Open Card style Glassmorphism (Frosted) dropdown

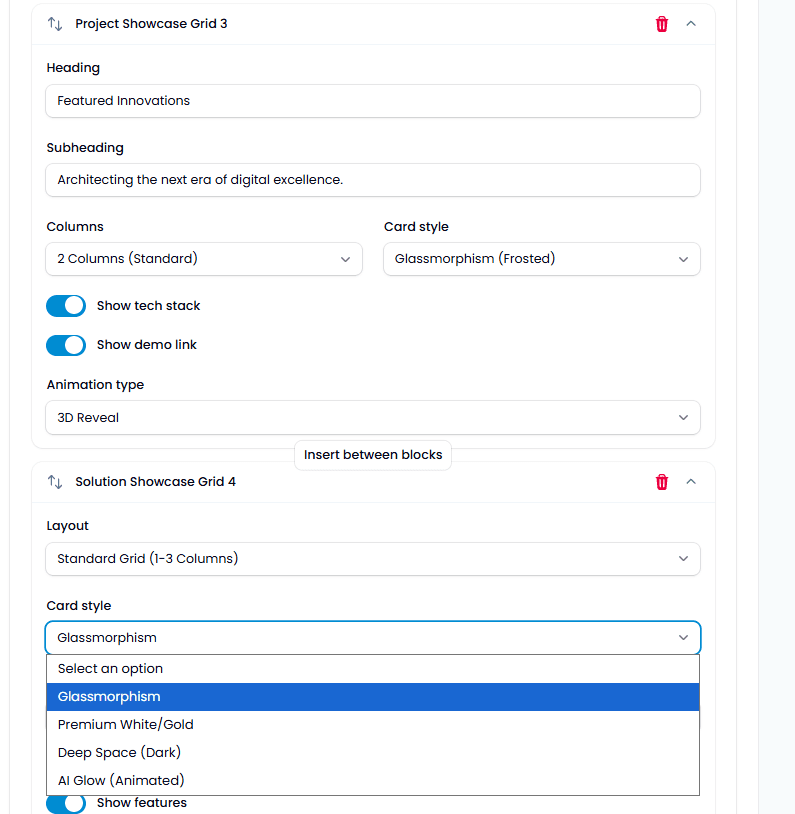point(542,259)
